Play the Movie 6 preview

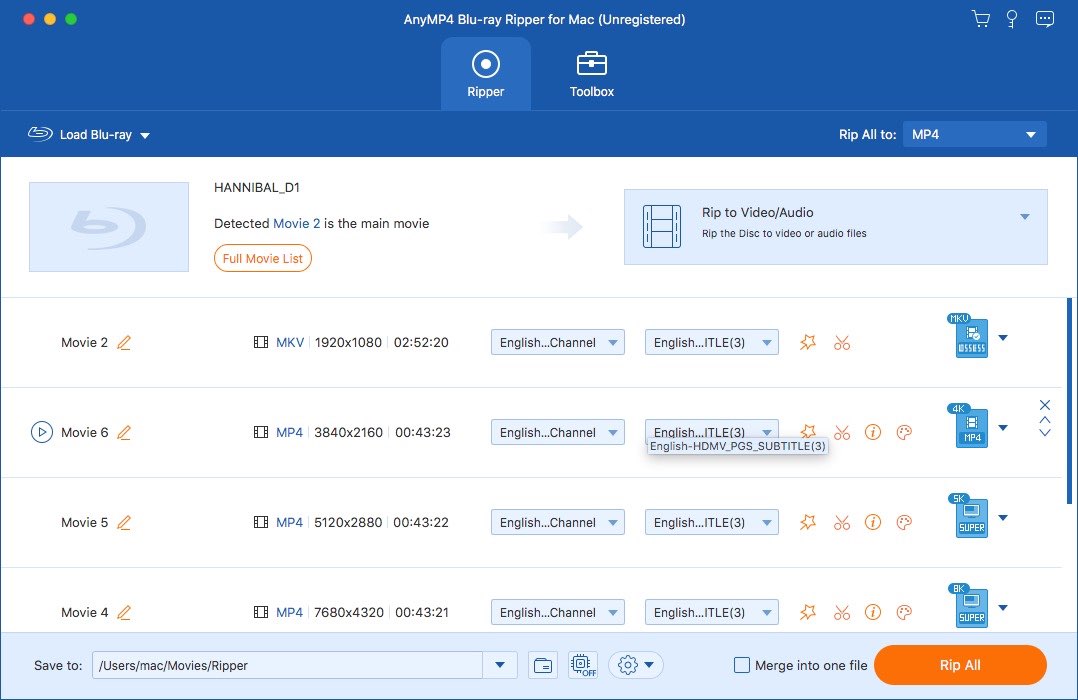click(40, 432)
